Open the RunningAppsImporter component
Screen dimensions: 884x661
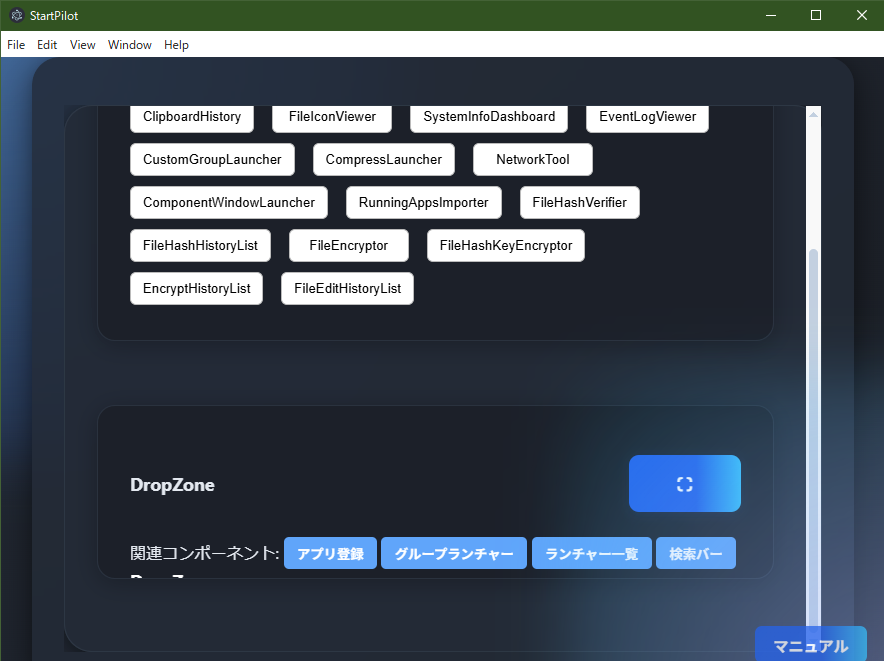coord(423,202)
